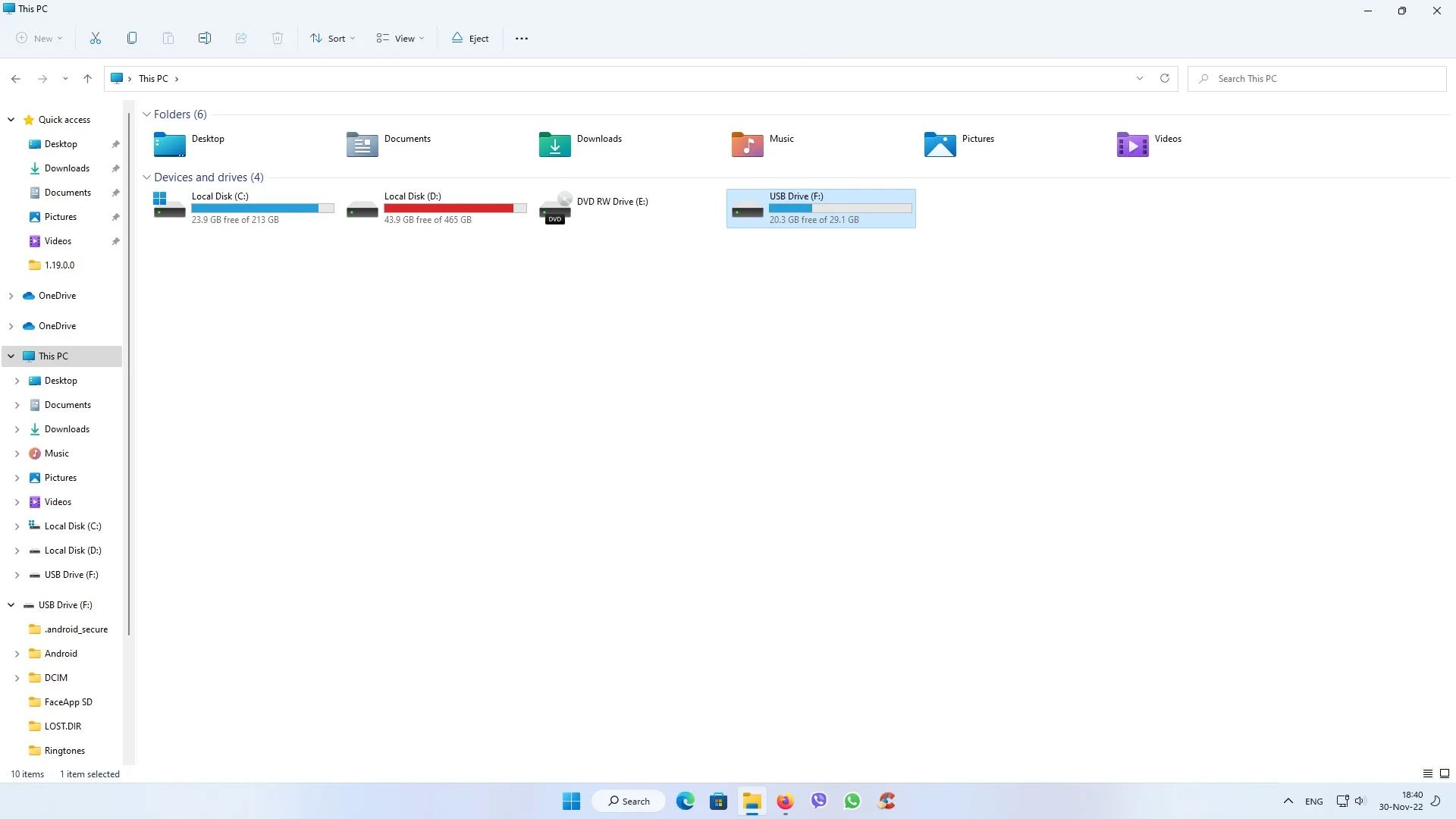The width and height of the screenshot is (1456, 819).
Task: Switch to large thumbnails view in status bar
Action: click(1445, 773)
